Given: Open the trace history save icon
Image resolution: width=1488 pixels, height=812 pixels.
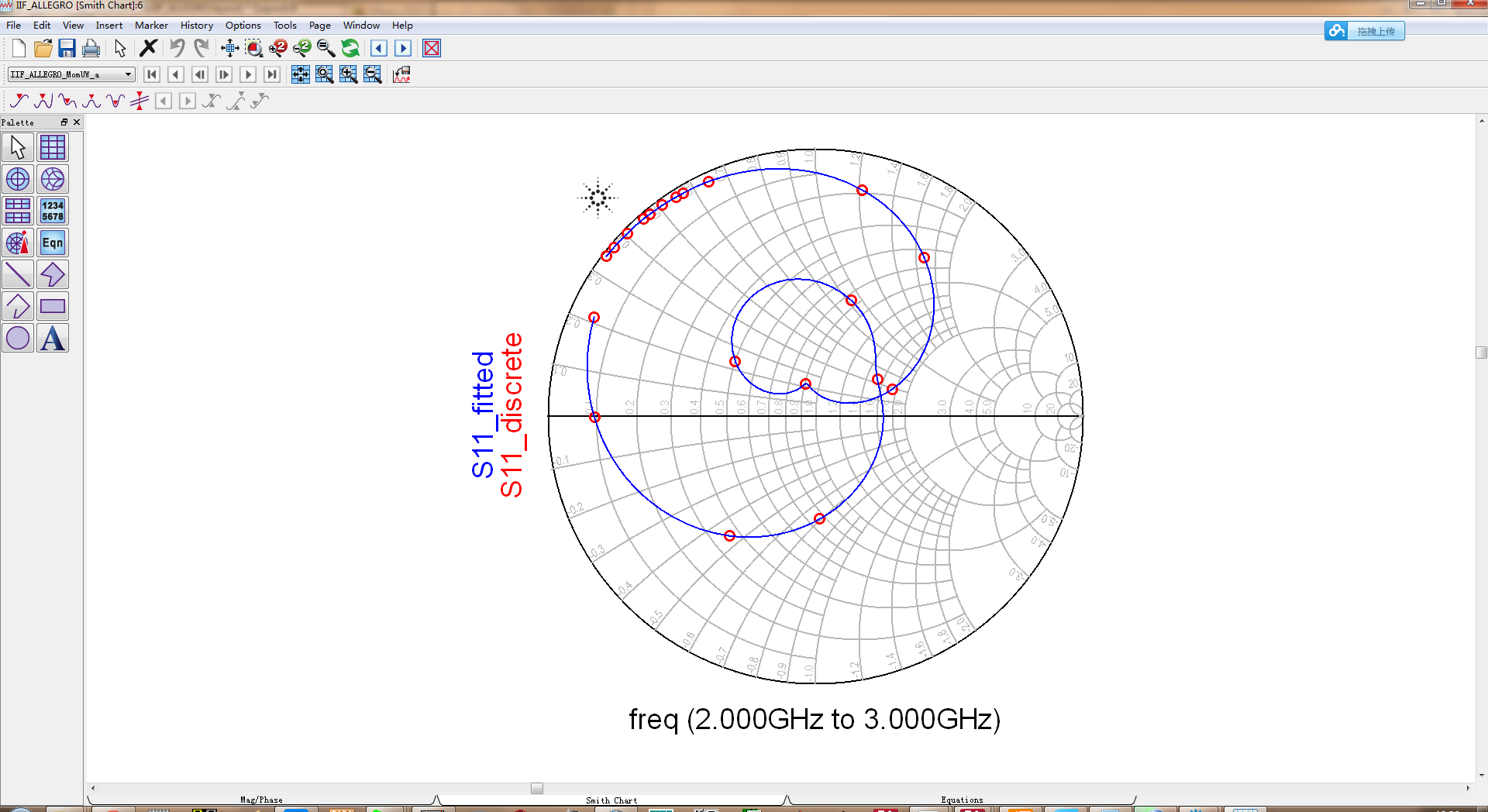Looking at the screenshot, I should (401, 74).
